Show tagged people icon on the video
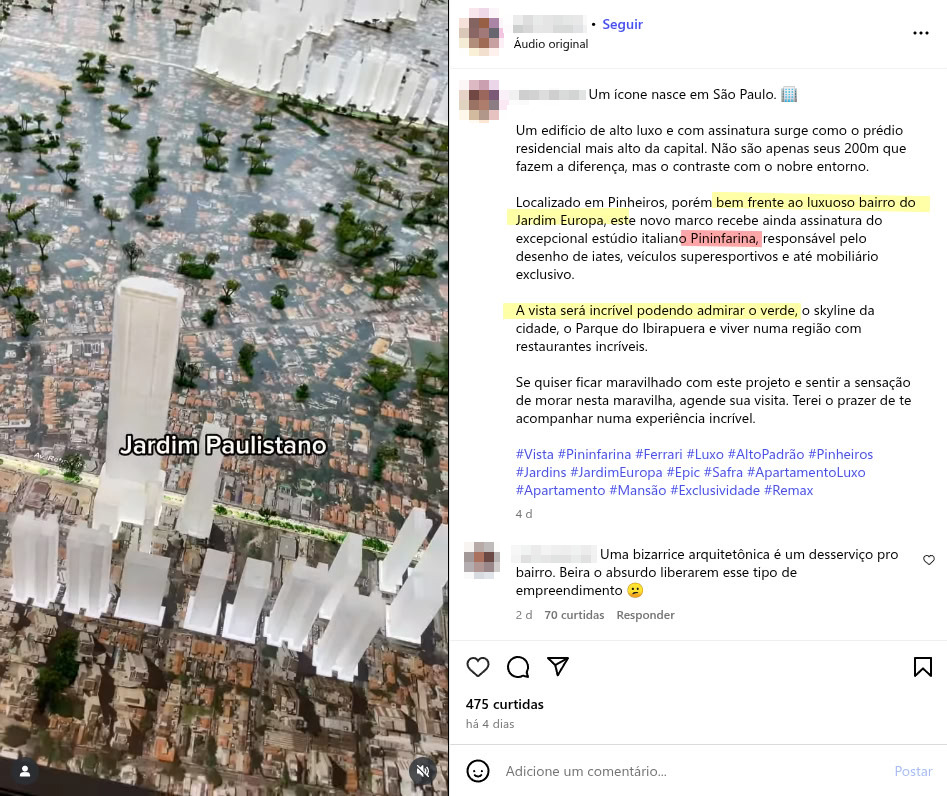947x796 pixels. (x=25, y=771)
